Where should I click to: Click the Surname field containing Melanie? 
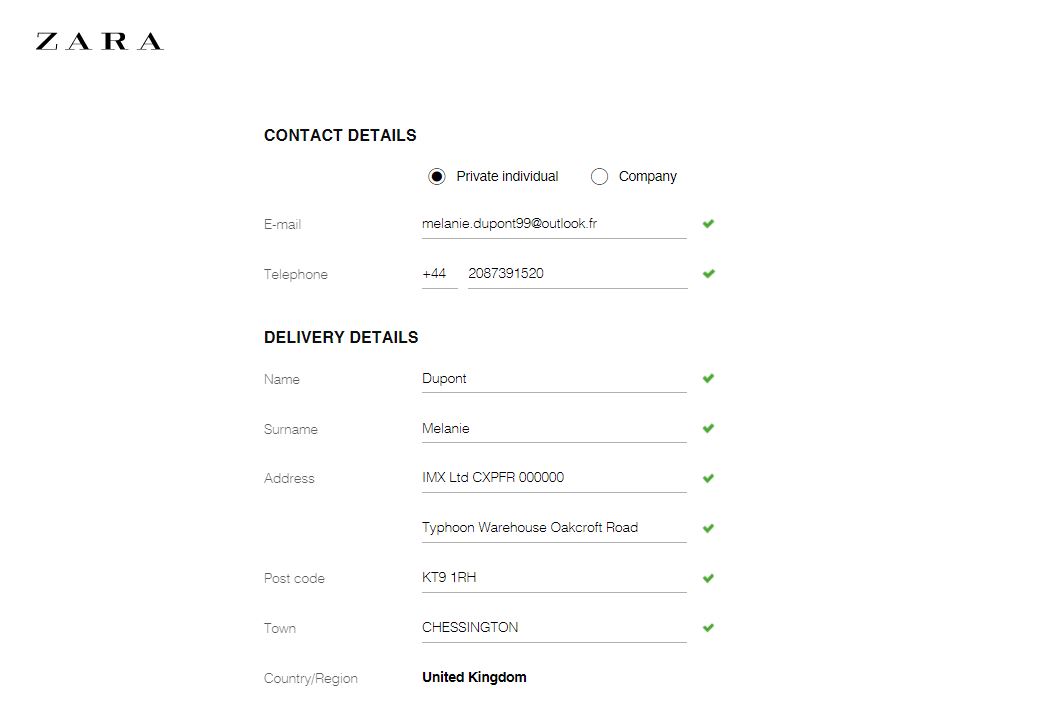tap(554, 429)
